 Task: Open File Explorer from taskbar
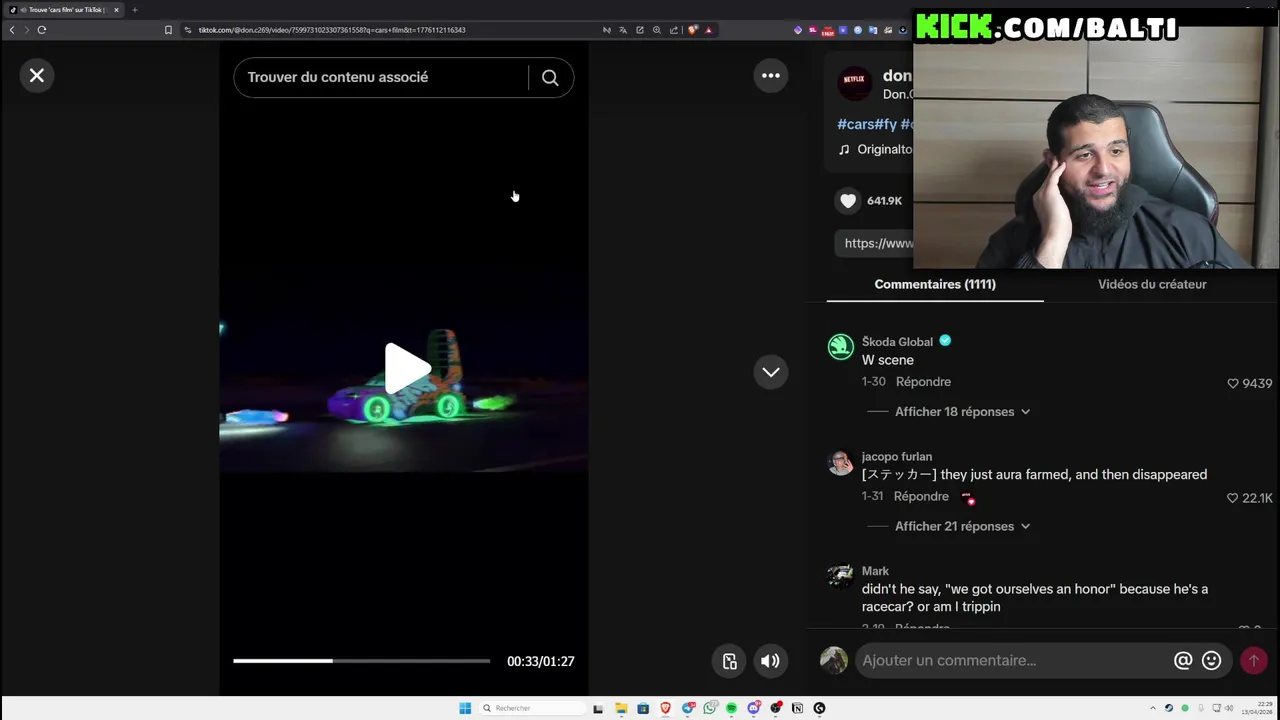[621, 708]
